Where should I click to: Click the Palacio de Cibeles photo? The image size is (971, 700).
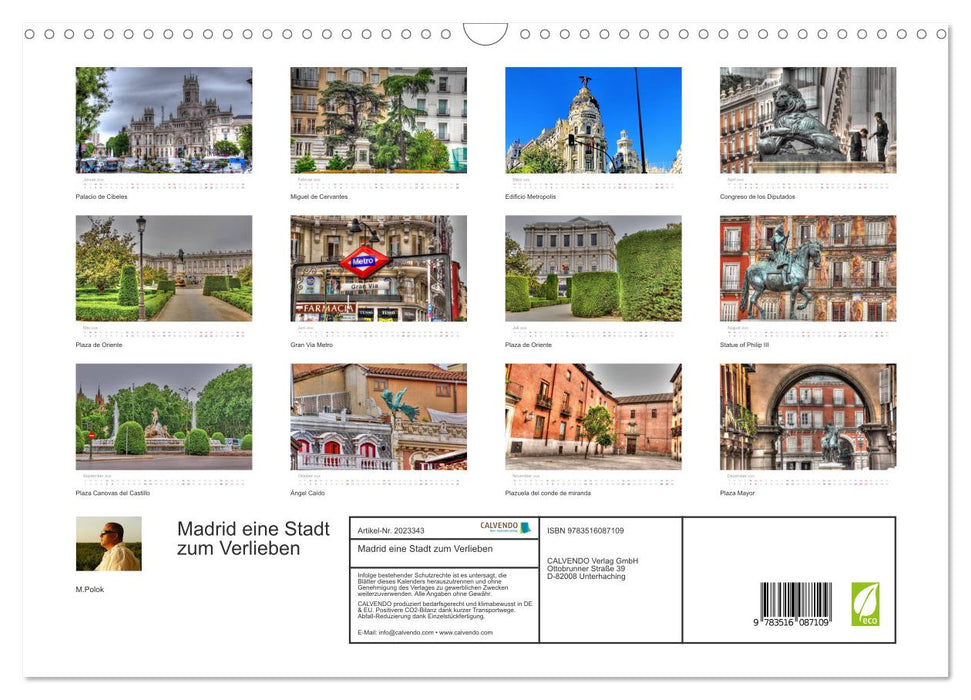(x=163, y=120)
